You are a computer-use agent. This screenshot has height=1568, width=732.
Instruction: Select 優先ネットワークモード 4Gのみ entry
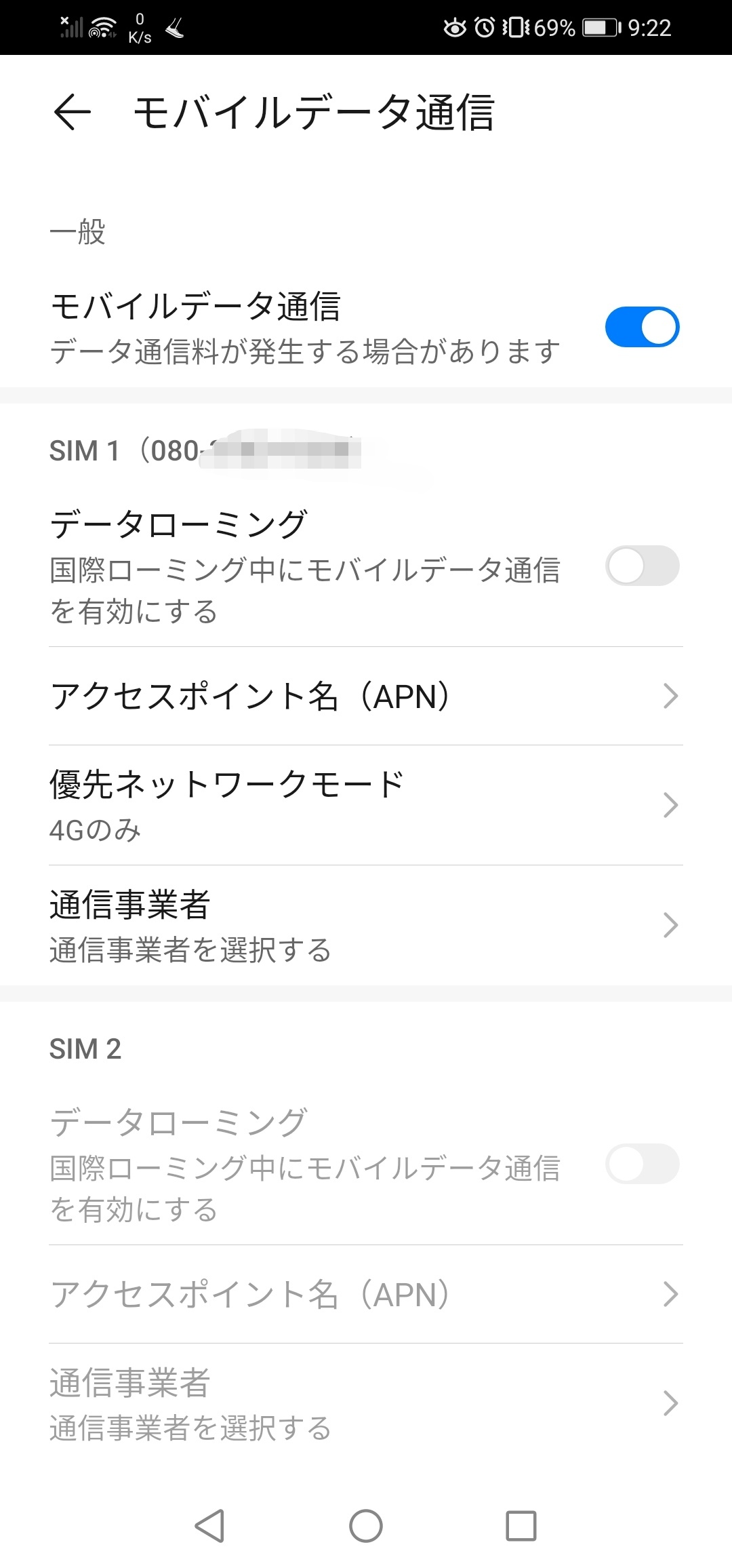click(x=227, y=805)
